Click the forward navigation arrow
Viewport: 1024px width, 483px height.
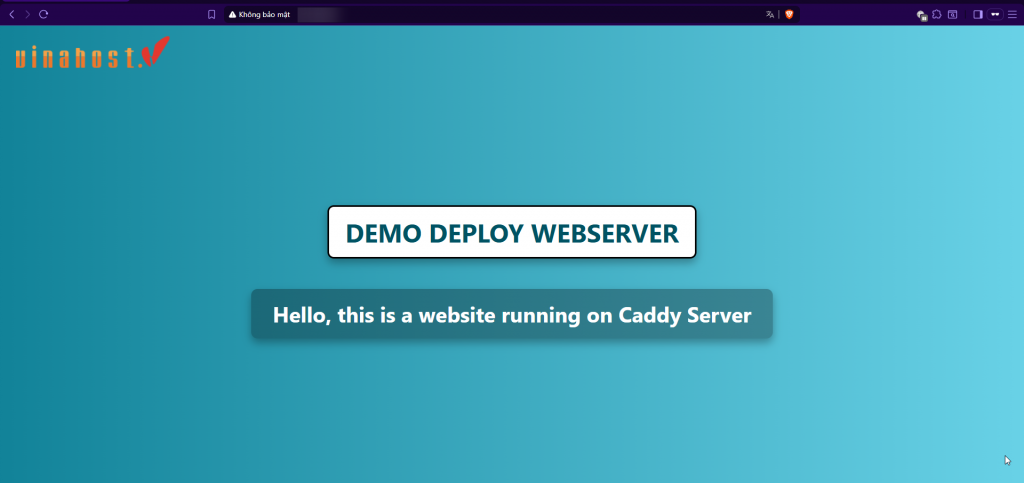pos(27,15)
